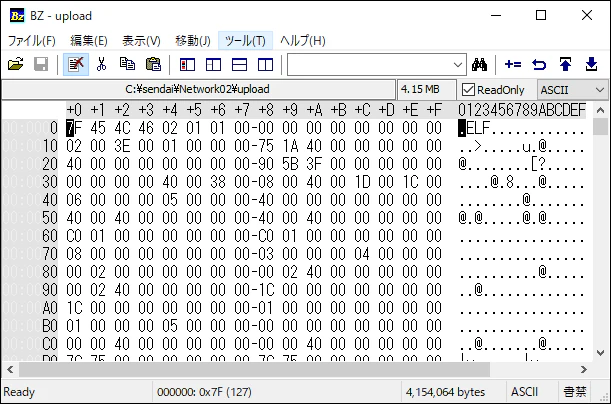Toggle the ReadOnly checkbox
The width and height of the screenshot is (611, 404).
coord(468,90)
